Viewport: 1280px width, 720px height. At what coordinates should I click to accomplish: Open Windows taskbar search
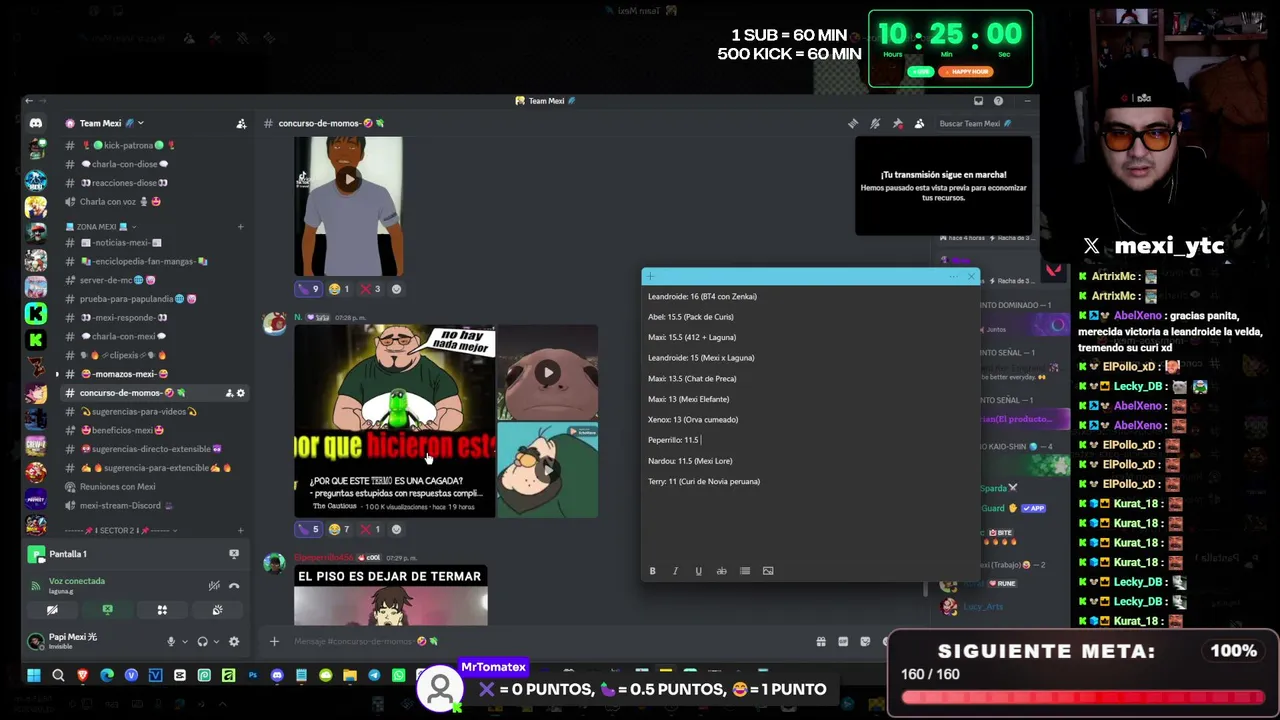(58, 676)
